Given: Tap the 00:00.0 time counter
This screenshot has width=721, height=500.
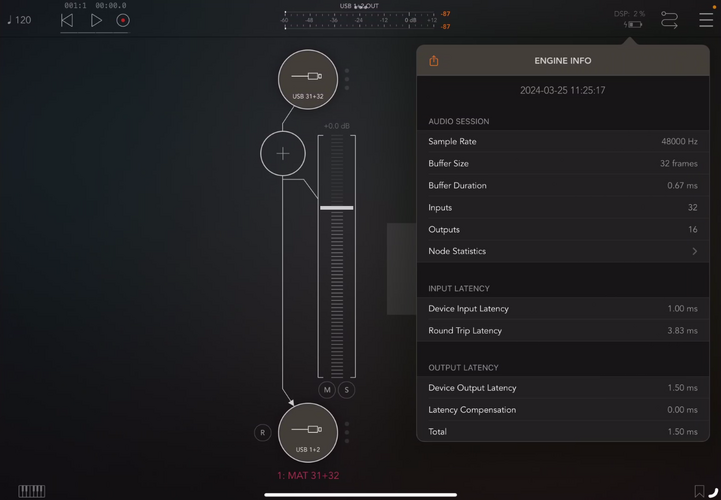Looking at the screenshot, I should [110, 6].
